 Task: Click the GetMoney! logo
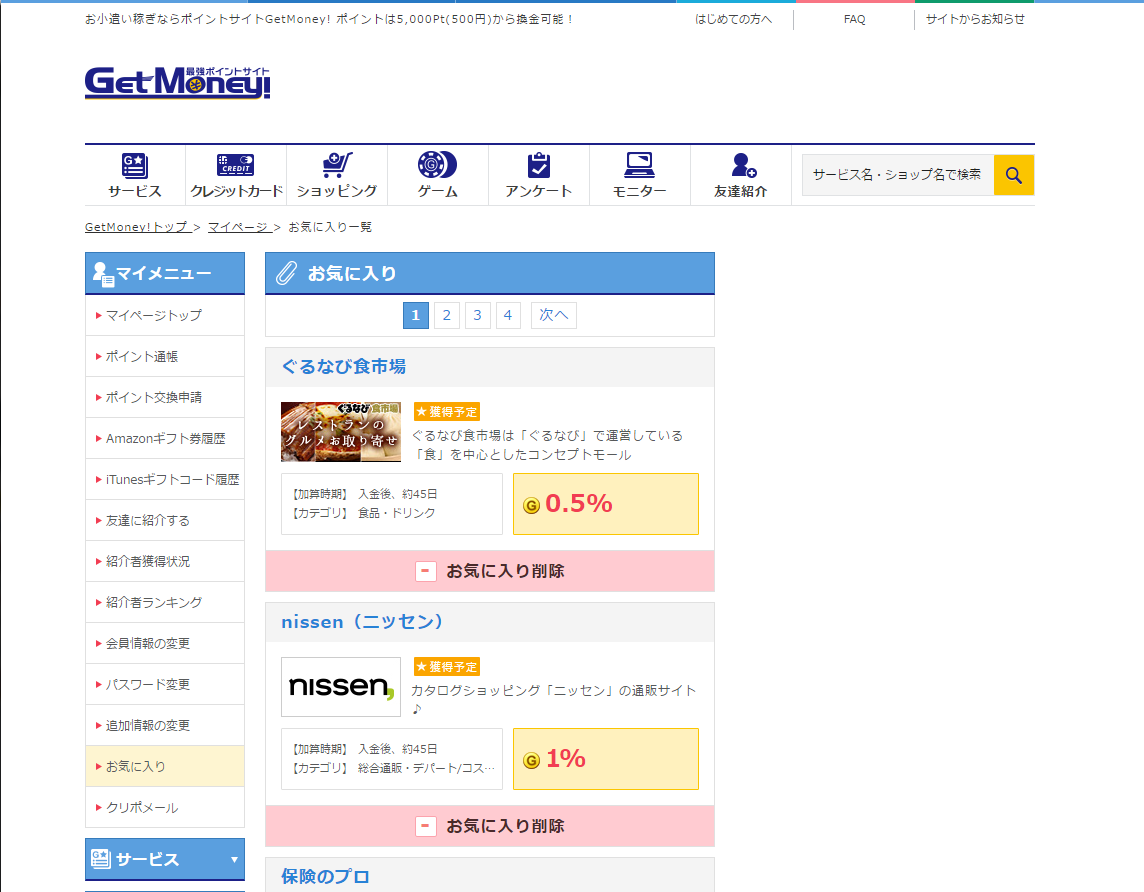pos(177,82)
